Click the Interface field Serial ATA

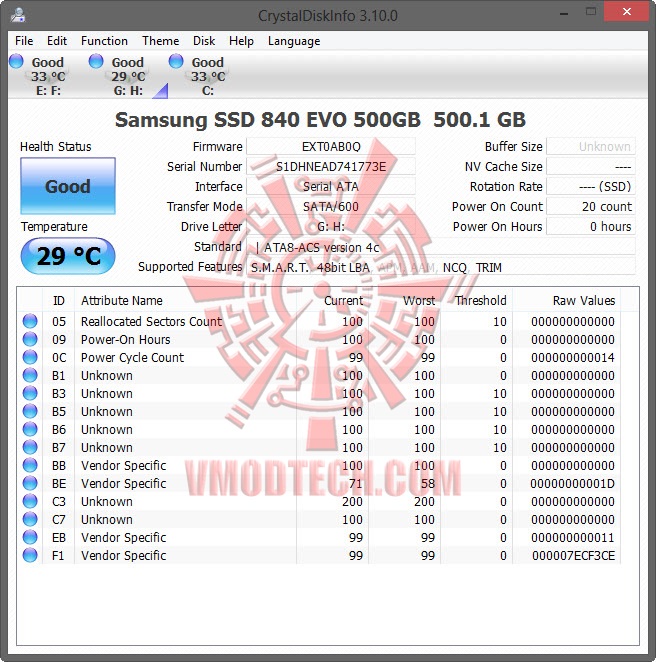pos(331,186)
